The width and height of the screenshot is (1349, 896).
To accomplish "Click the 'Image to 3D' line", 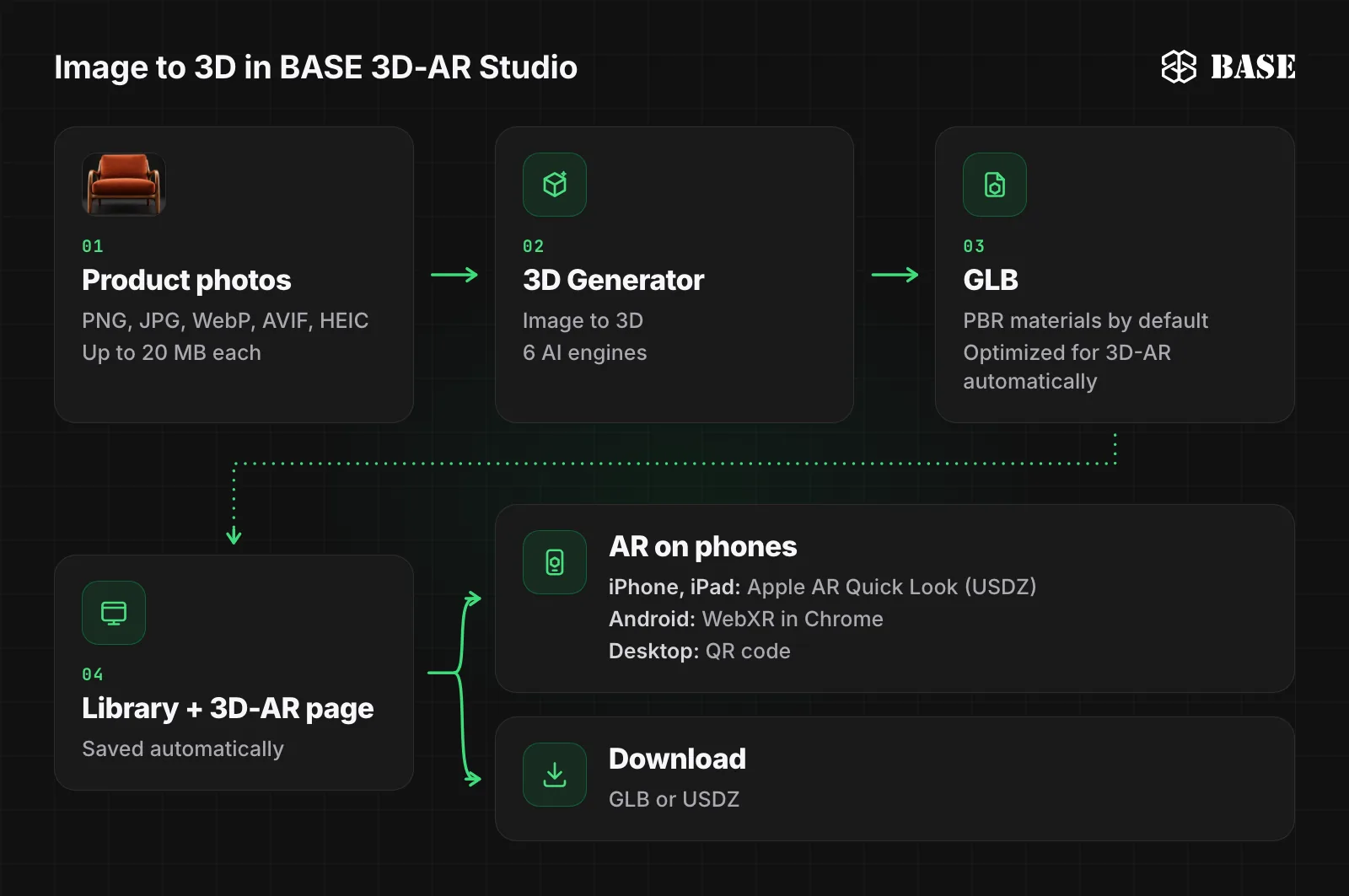I will point(583,320).
